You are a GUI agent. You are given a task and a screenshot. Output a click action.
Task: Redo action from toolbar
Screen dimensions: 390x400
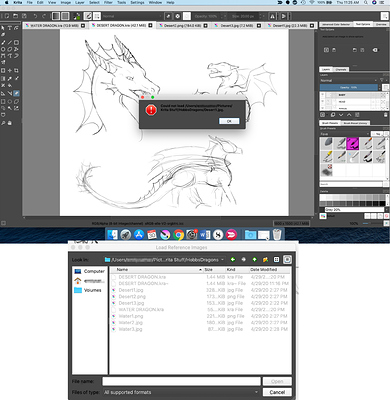pos(44,16)
